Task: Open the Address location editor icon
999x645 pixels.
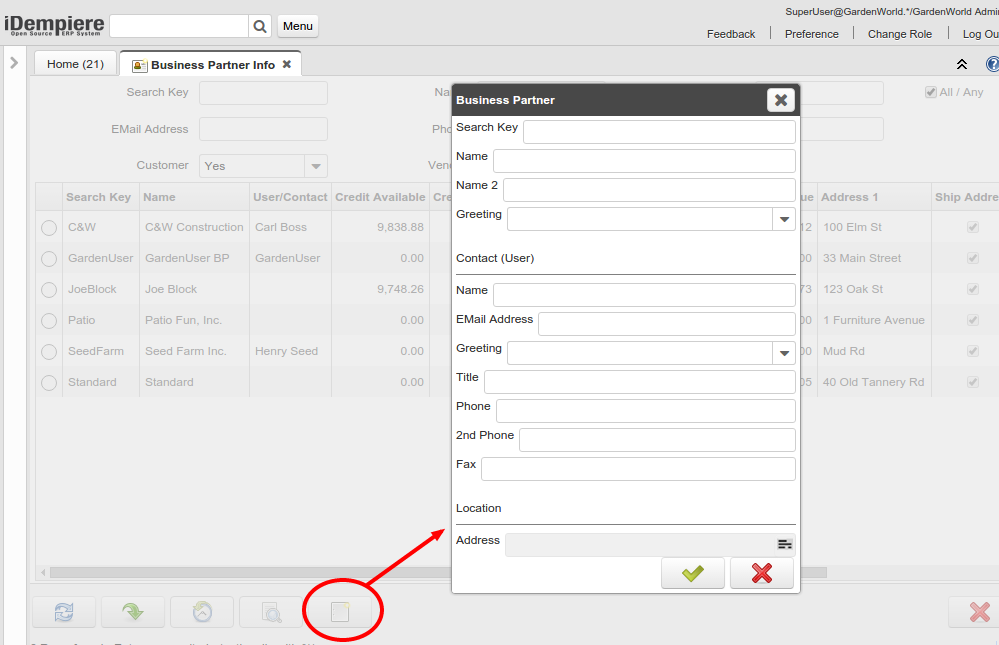Action: (x=785, y=544)
